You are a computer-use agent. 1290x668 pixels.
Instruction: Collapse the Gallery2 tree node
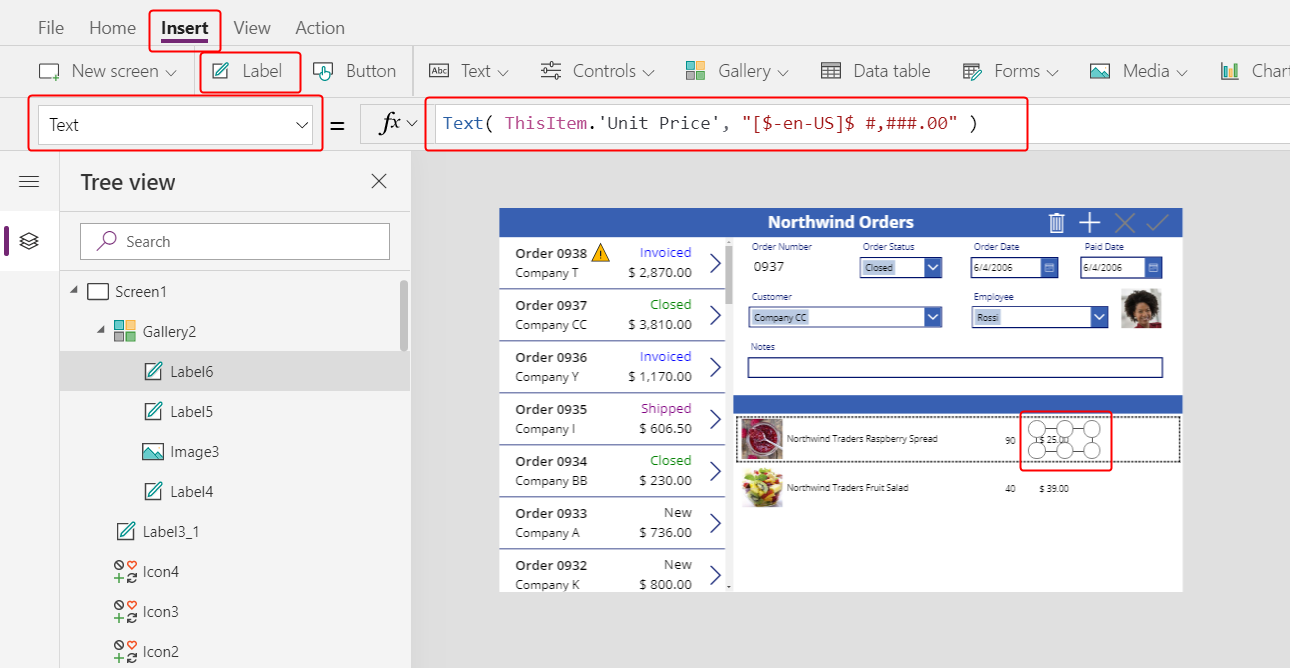tap(100, 331)
